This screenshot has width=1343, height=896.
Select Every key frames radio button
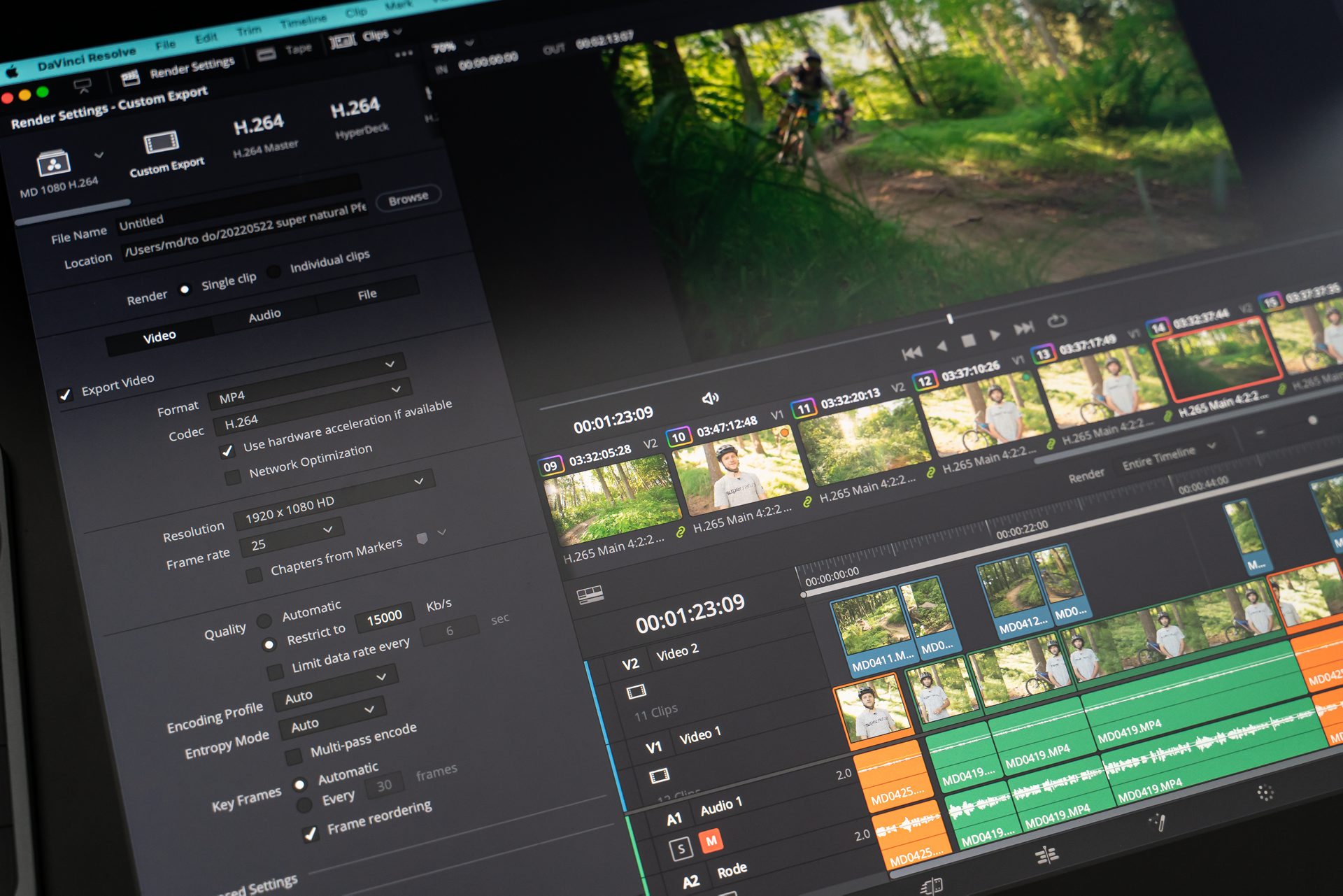[x=304, y=805]
